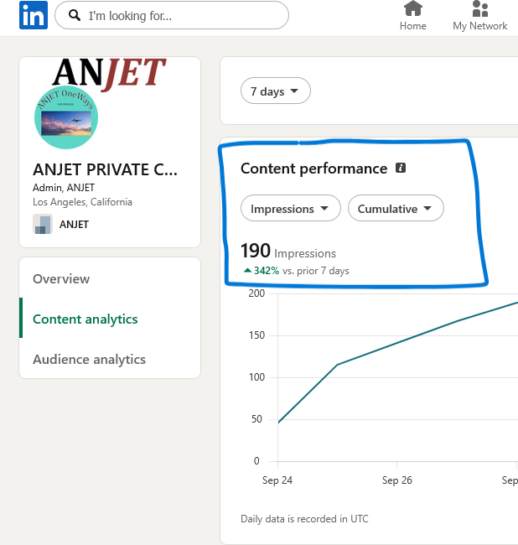Viewport: 518px width, 545px height.
Task: Expand the 7 days dropdown
Action: pos(275,91)
